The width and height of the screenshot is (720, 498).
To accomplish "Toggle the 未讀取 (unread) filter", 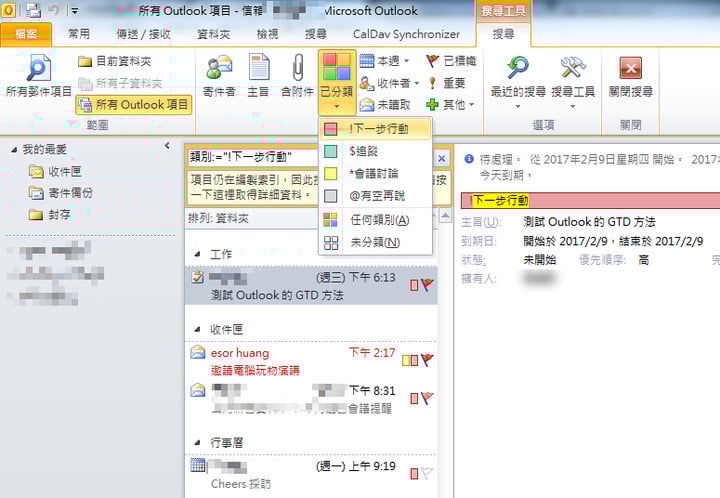I will [385, 105].
